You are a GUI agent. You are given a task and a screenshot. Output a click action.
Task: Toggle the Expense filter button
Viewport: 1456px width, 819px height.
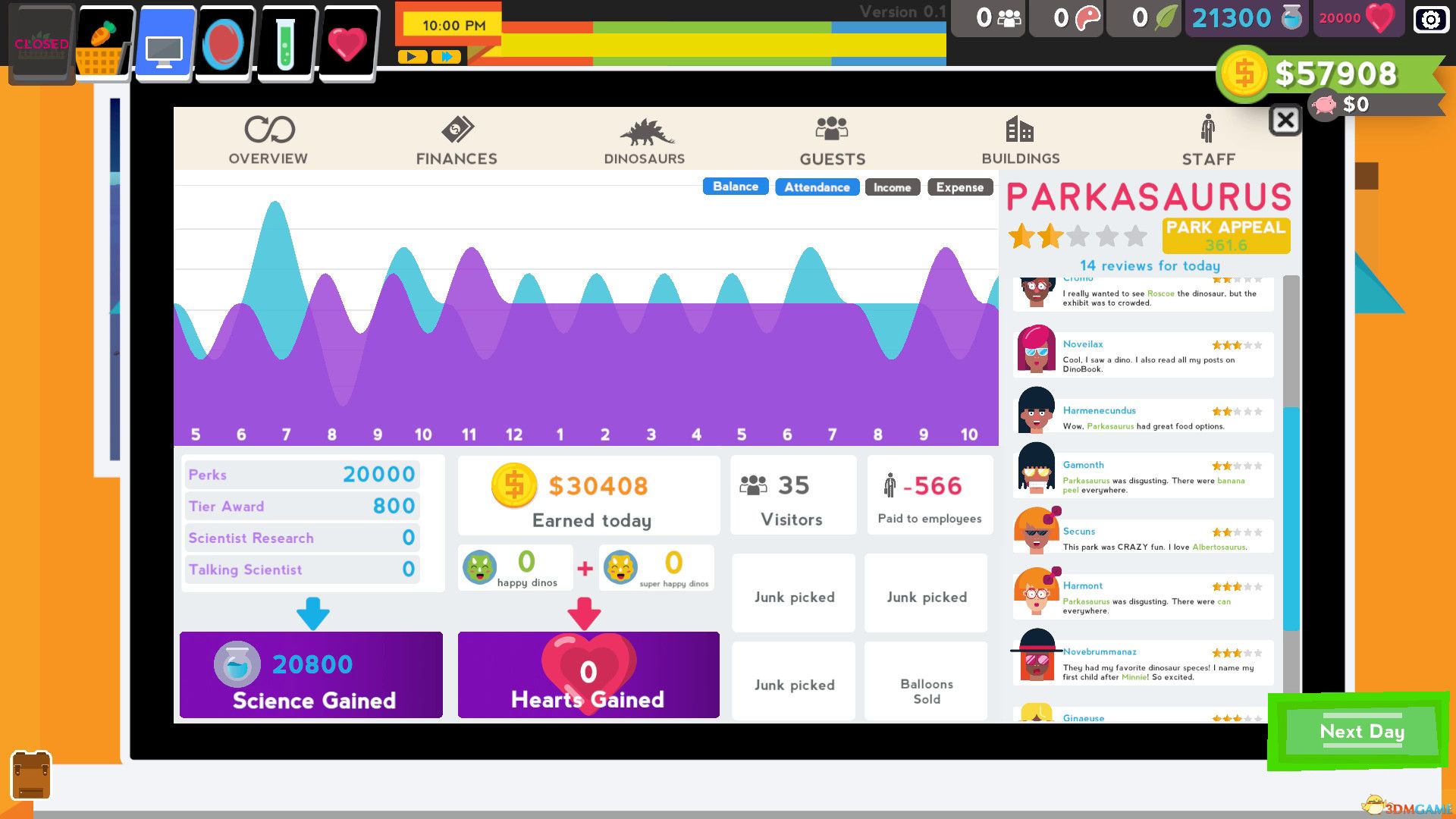click(x=957, y=188)
